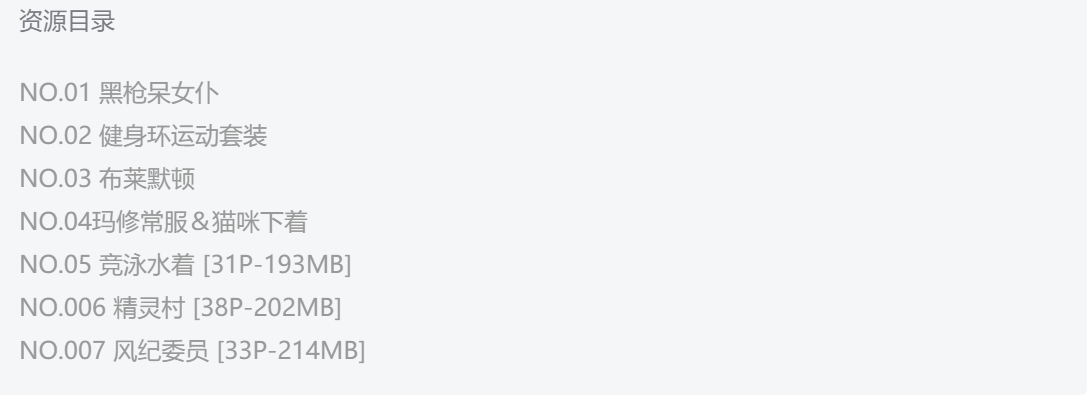Click the 精灵村 entry title
The image size is (1089, 406).
[x=149, y=308]
